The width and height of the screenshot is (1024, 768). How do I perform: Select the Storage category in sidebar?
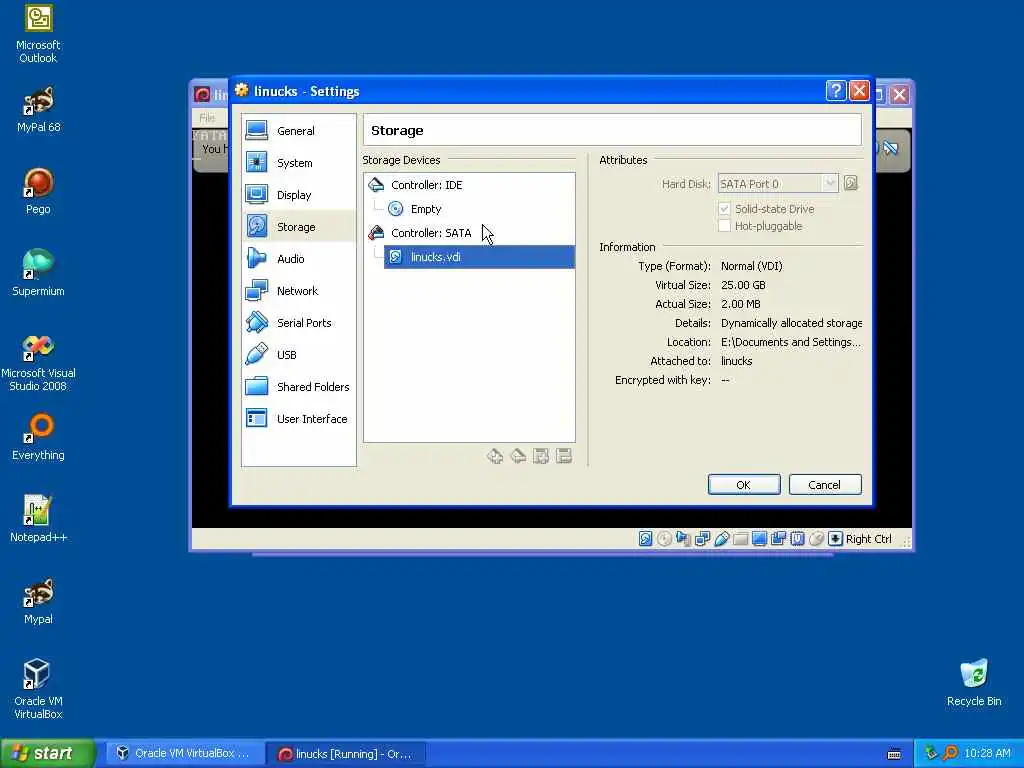point(299,227)
